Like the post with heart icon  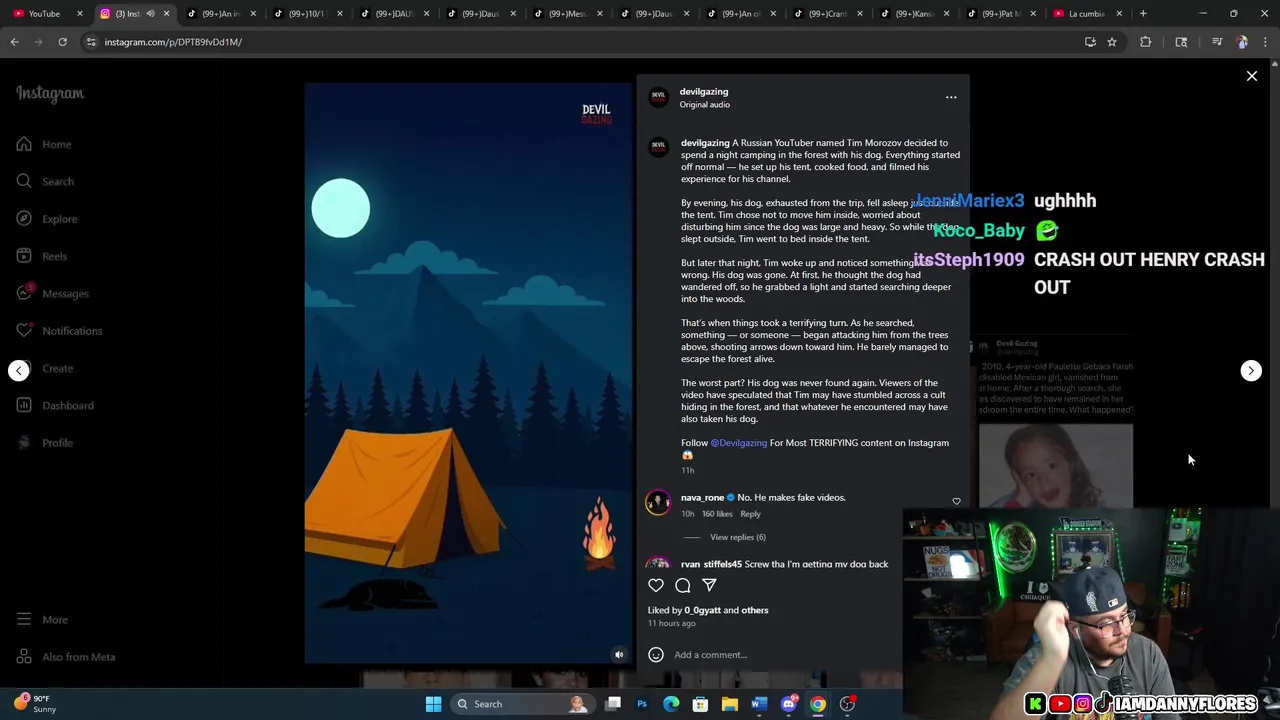pyautogui.click(x=656, y=585)
